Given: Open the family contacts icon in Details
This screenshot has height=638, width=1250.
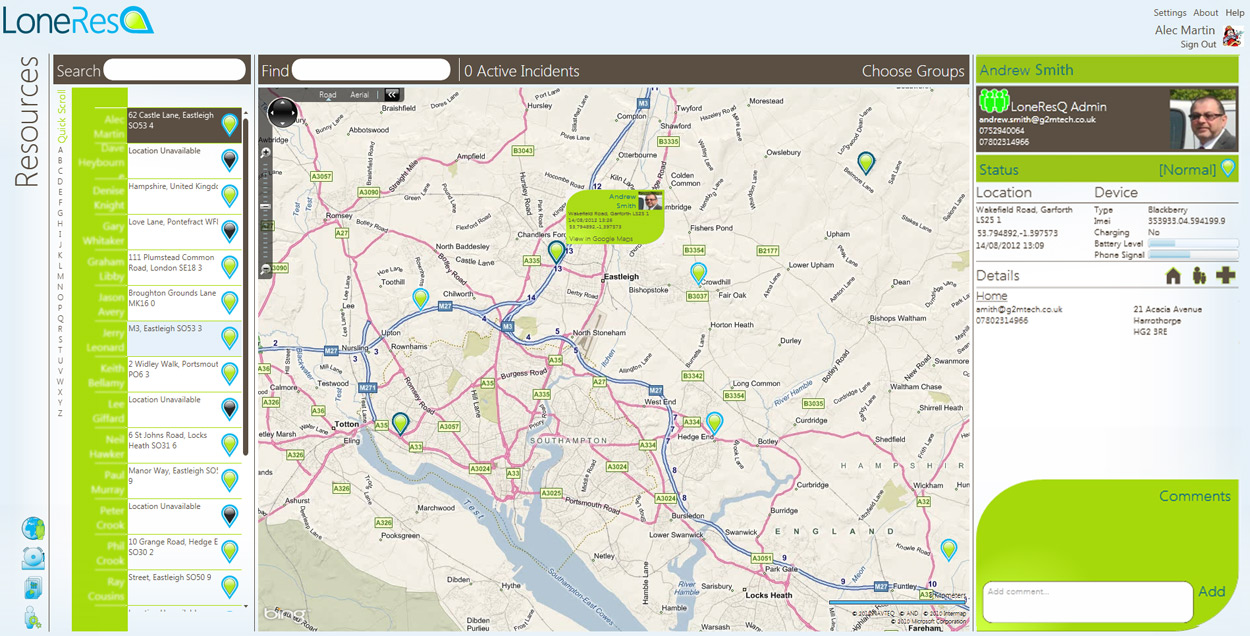Looking at the screenshot, I should [x=1198, y=276].
